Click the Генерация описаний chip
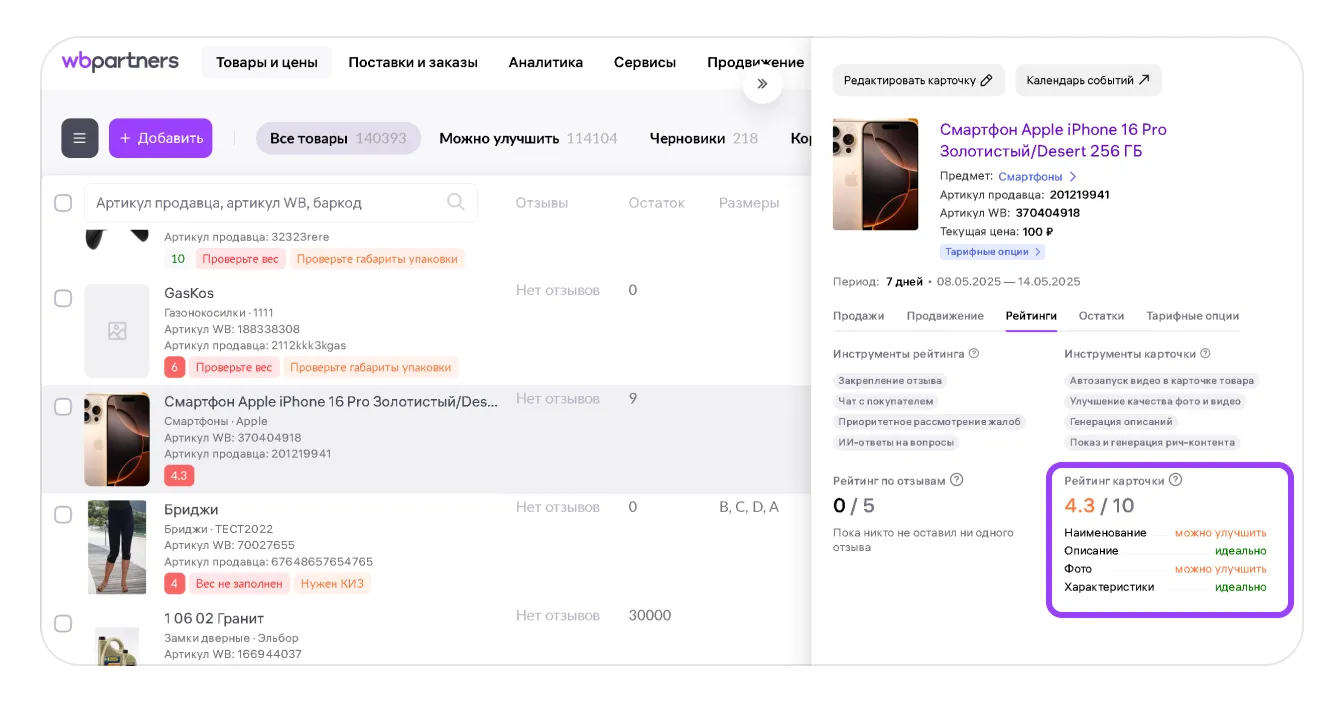This screenshot has height=702, width=1344. coord(1121,422)
